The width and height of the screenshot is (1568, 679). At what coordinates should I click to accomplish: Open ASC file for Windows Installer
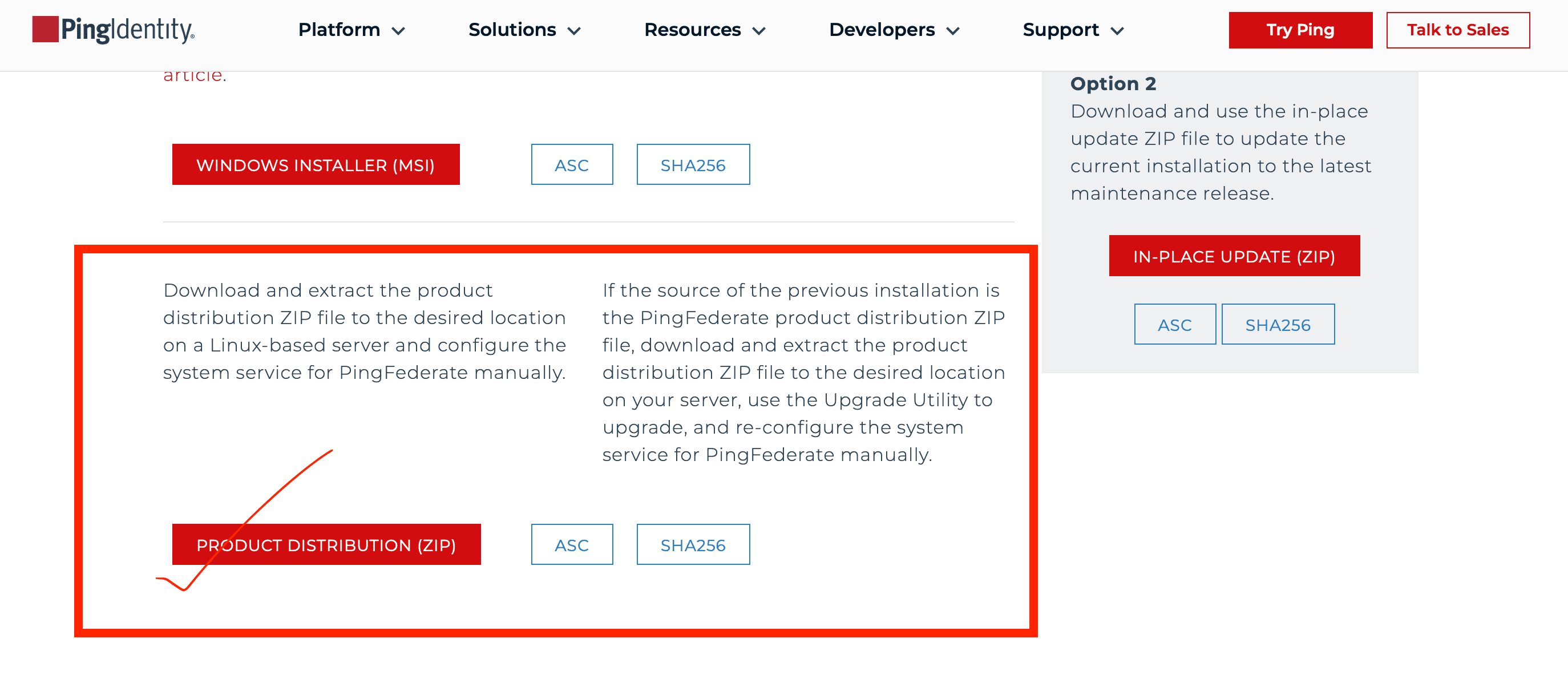[572, 164]
